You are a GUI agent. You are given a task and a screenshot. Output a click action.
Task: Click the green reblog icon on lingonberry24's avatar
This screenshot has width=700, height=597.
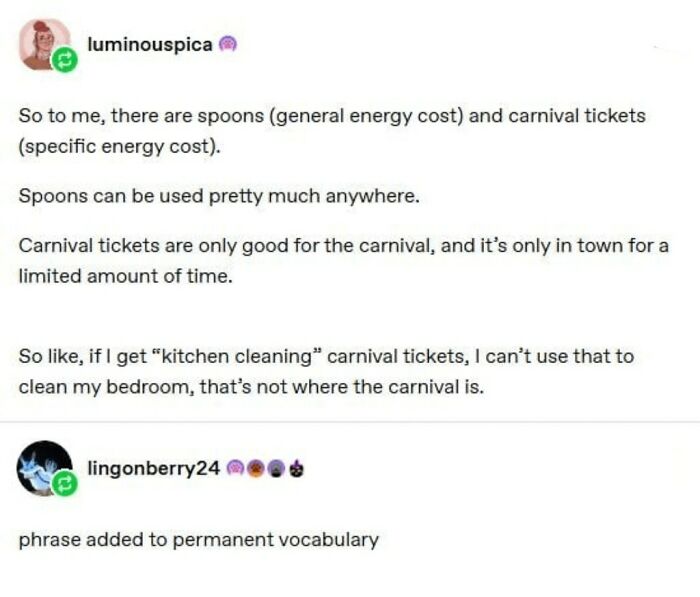65,486
